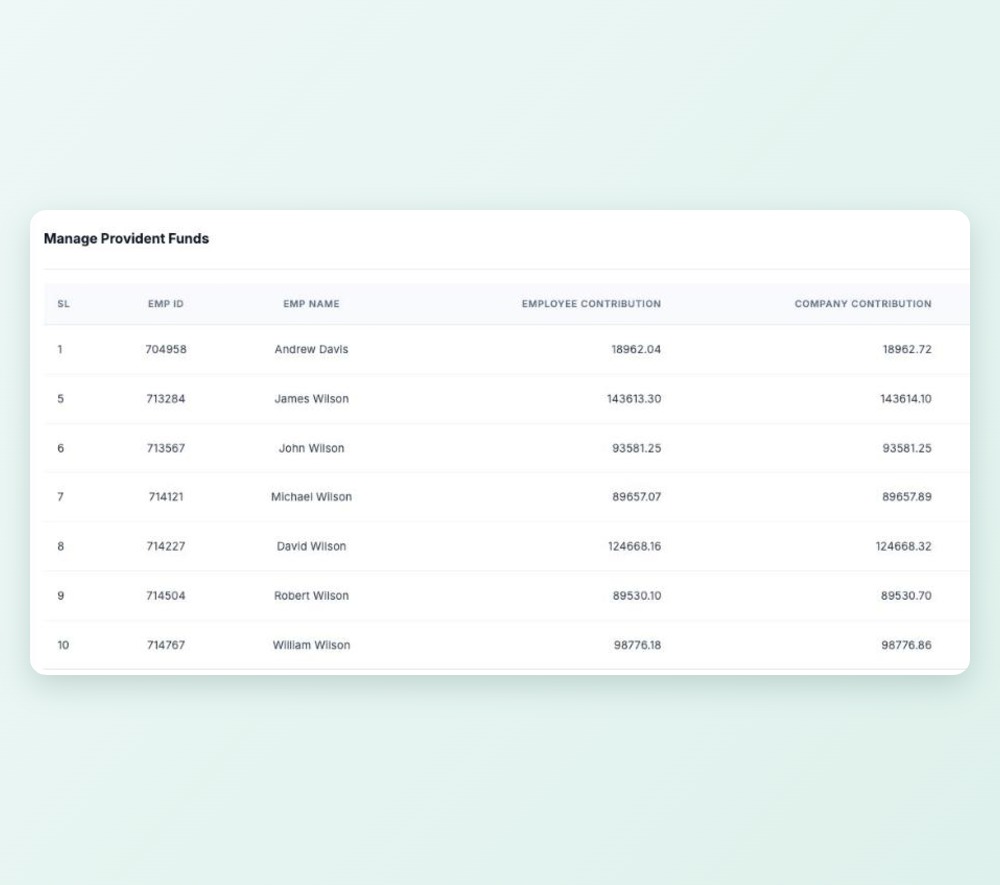Click employee contribution "98776.18"
This screenshot has height=885, width=1000.
(637, 645)
